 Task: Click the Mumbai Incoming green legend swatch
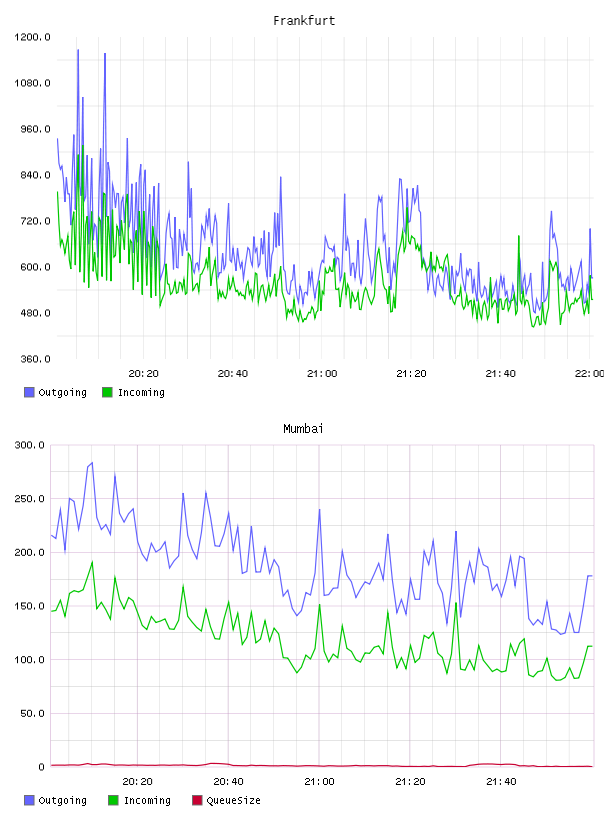[113, 800]
